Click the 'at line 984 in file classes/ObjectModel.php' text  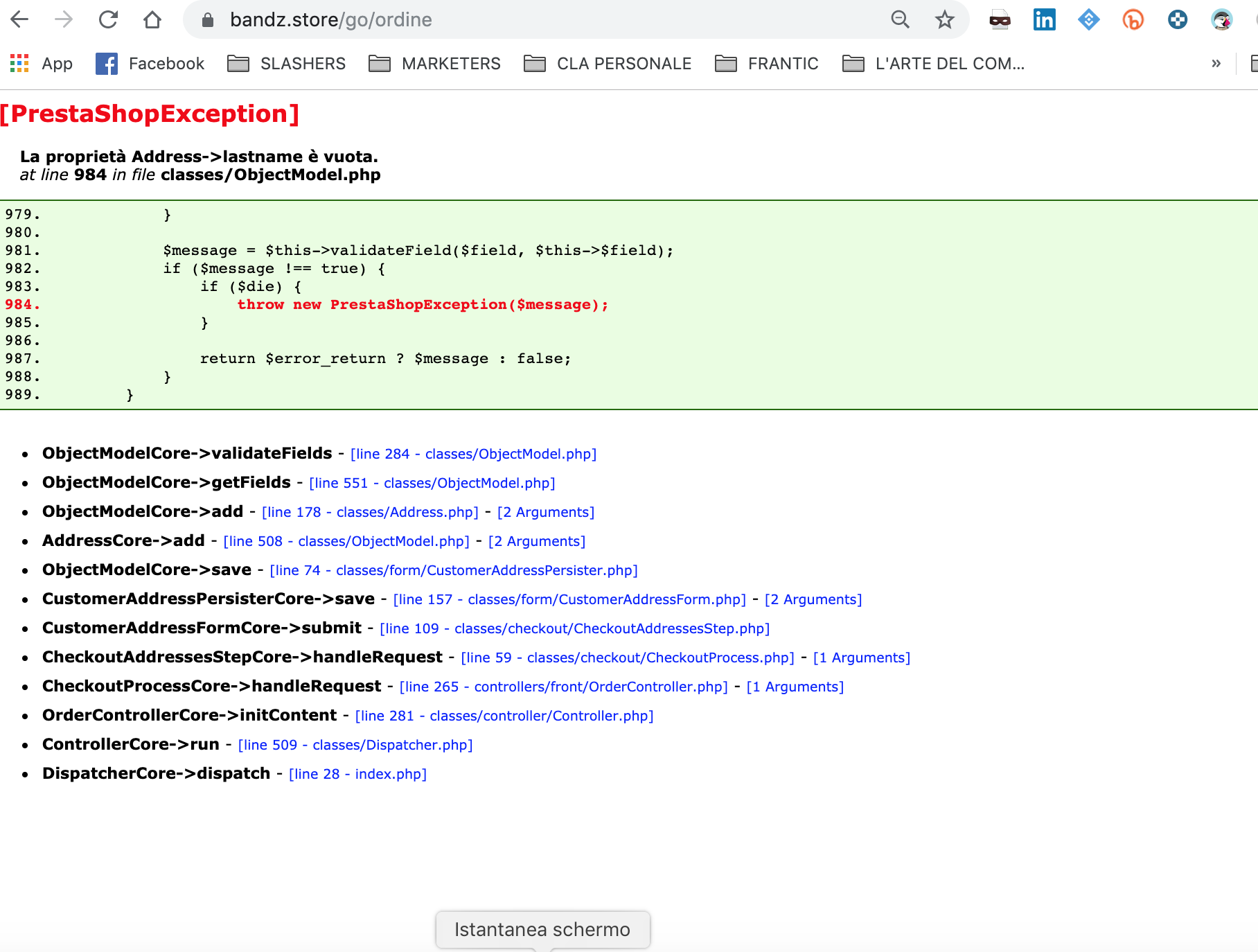point(200,175)
